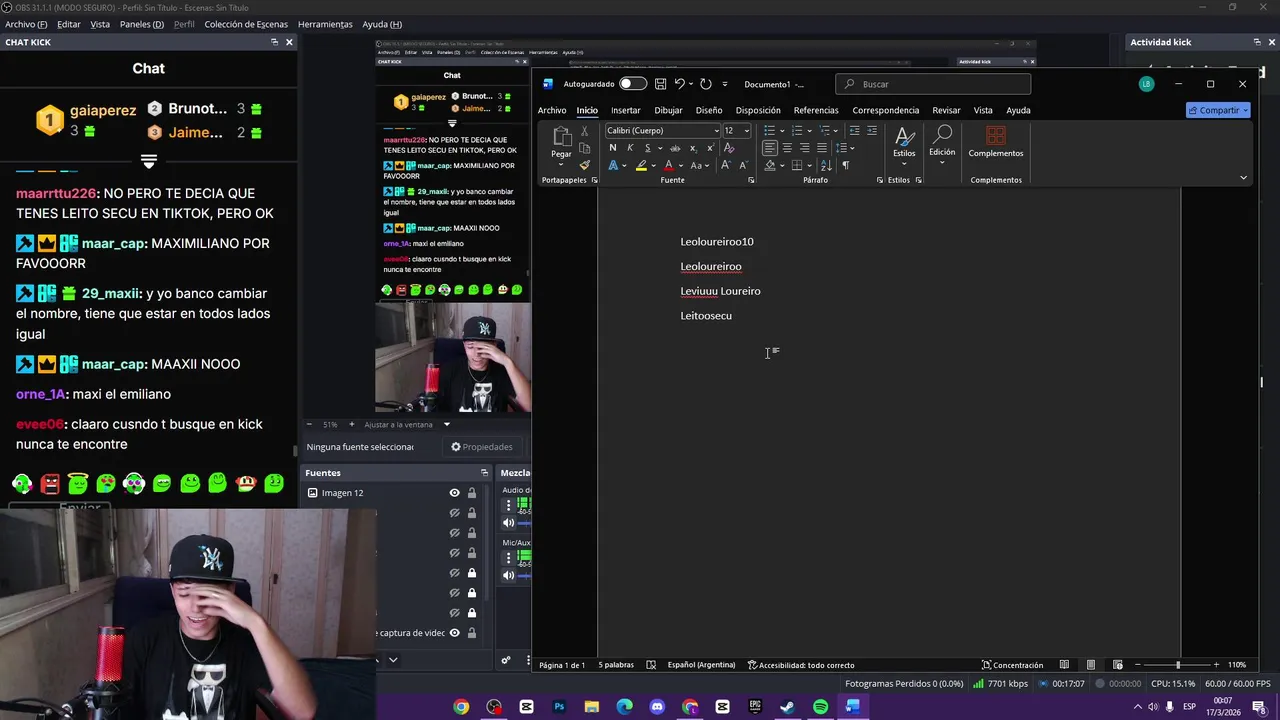The width and height of the screenshot is (1280, 720).
Task: Toggle bold N formatting
Action: [613, 148]
